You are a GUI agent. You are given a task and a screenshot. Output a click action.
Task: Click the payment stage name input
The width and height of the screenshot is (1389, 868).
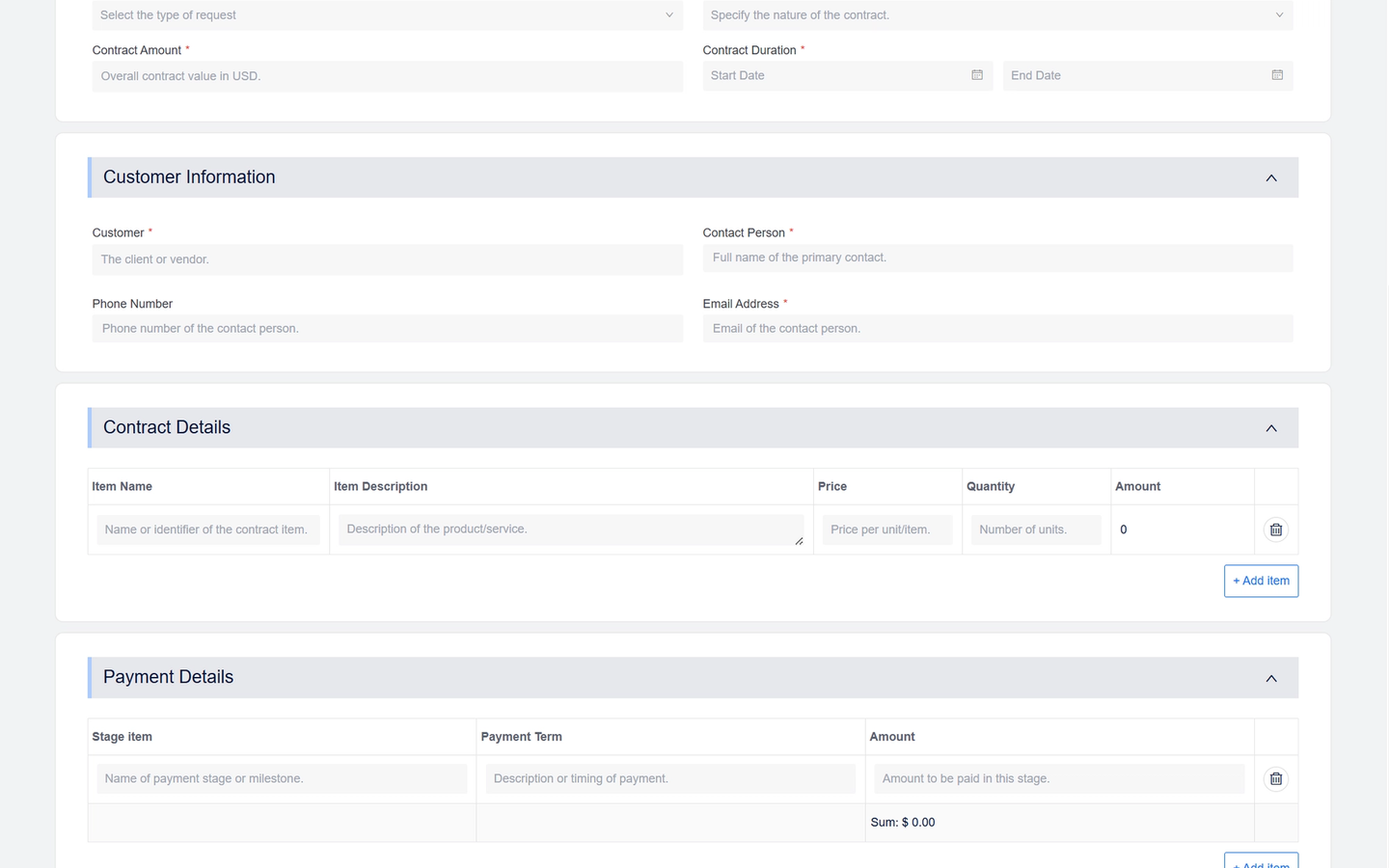pyautogui.click(x=282, y=778)
